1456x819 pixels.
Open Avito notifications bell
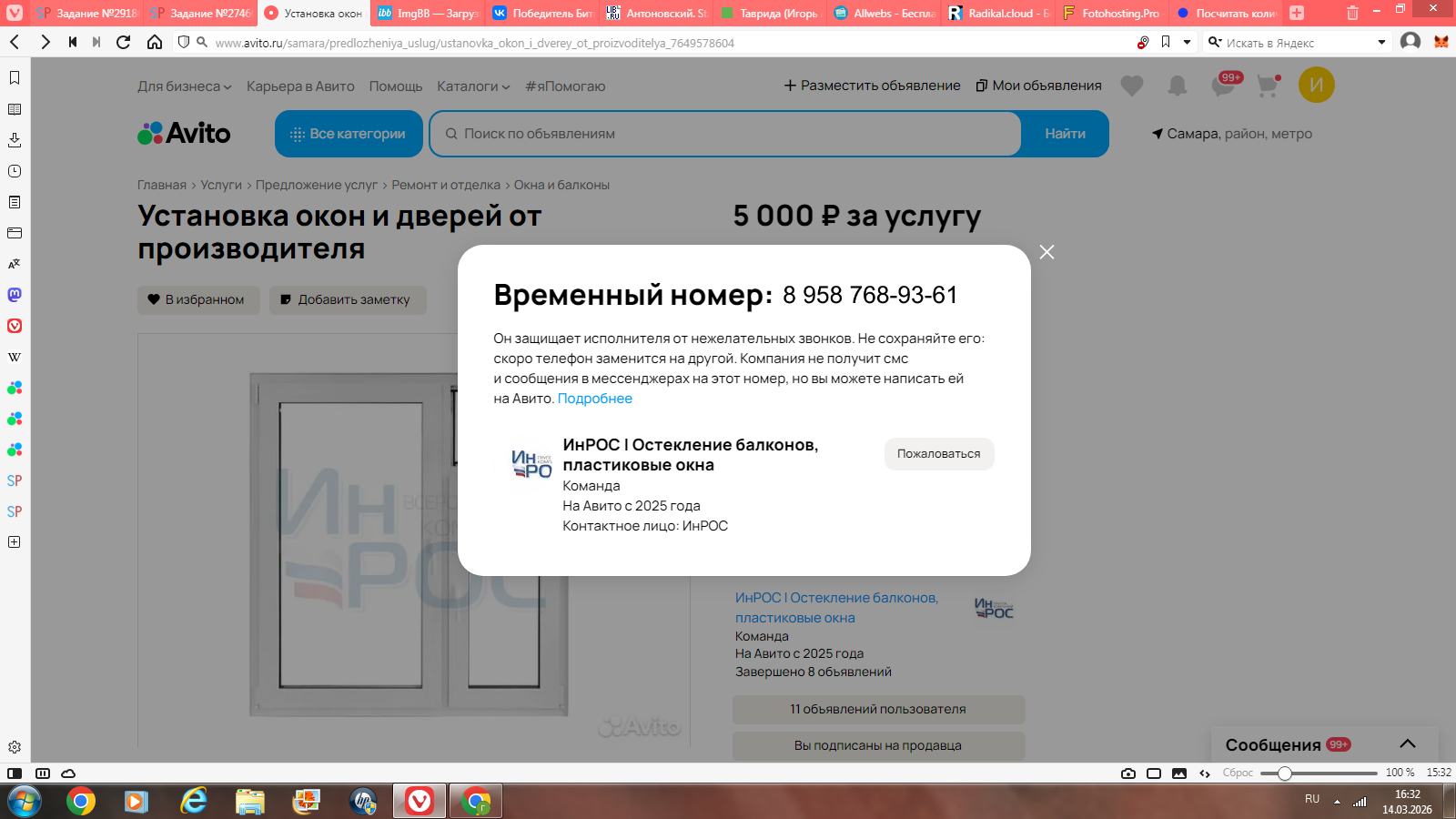click(1178, 86)
